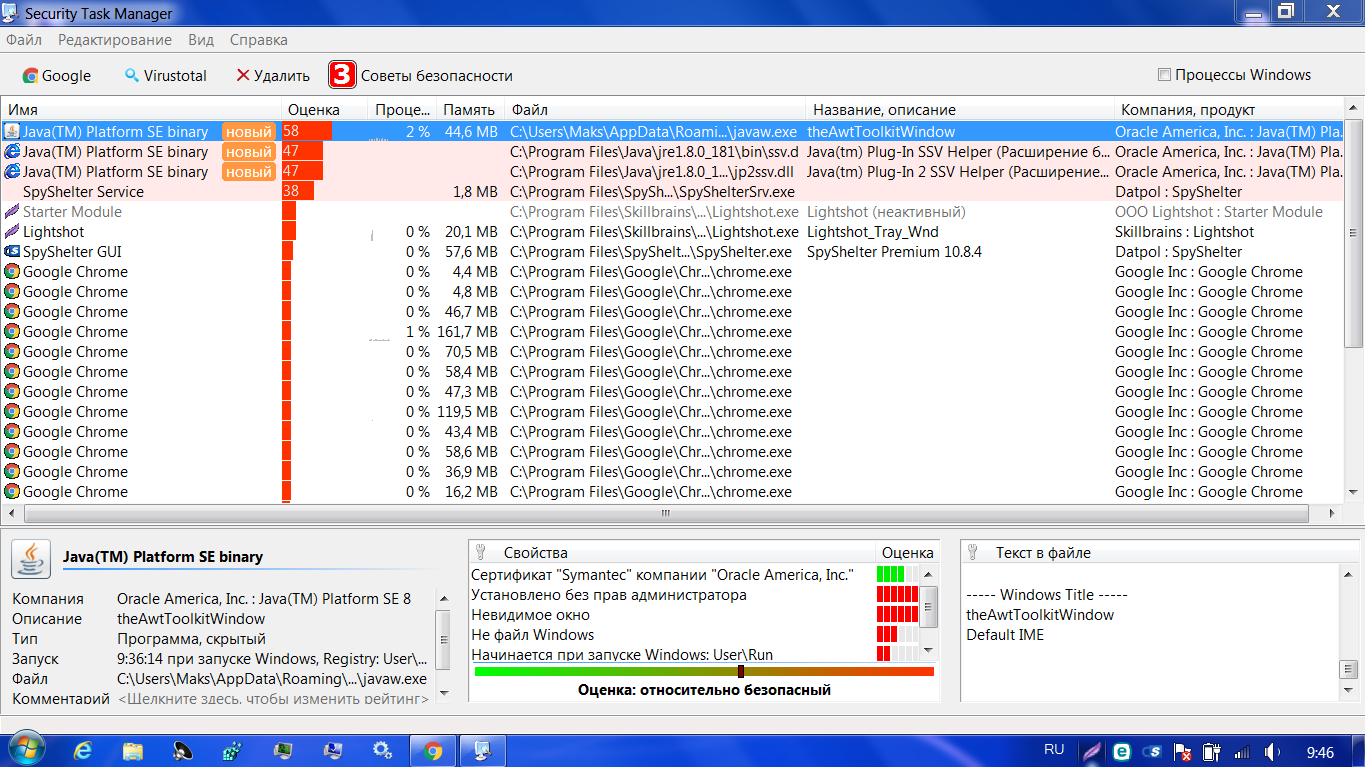The height and width of the screenshot is (767, 1365).
Task: Click Chrome icon on the 119,5 MB row
Action: (12, 412)
